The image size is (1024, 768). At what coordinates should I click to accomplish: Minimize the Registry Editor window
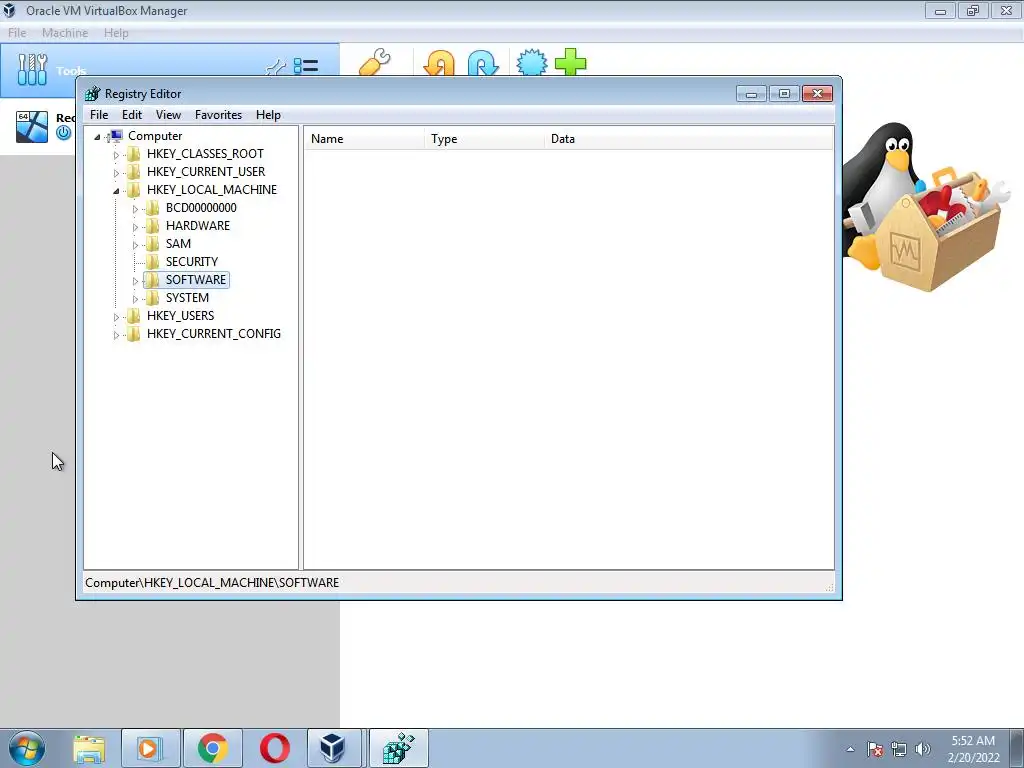click(751, 94)
